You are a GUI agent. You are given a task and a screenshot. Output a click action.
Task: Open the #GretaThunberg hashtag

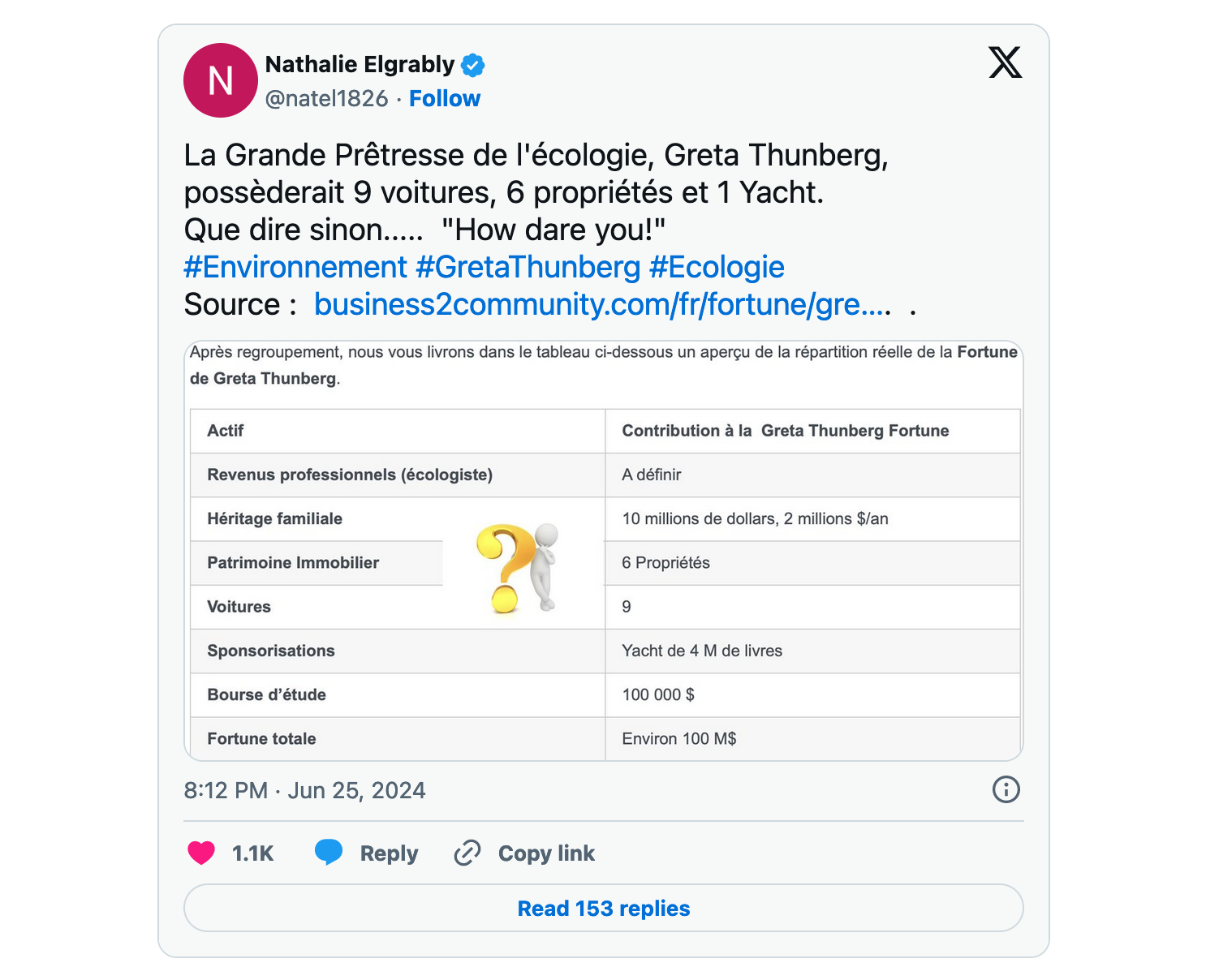pos(528,267)
